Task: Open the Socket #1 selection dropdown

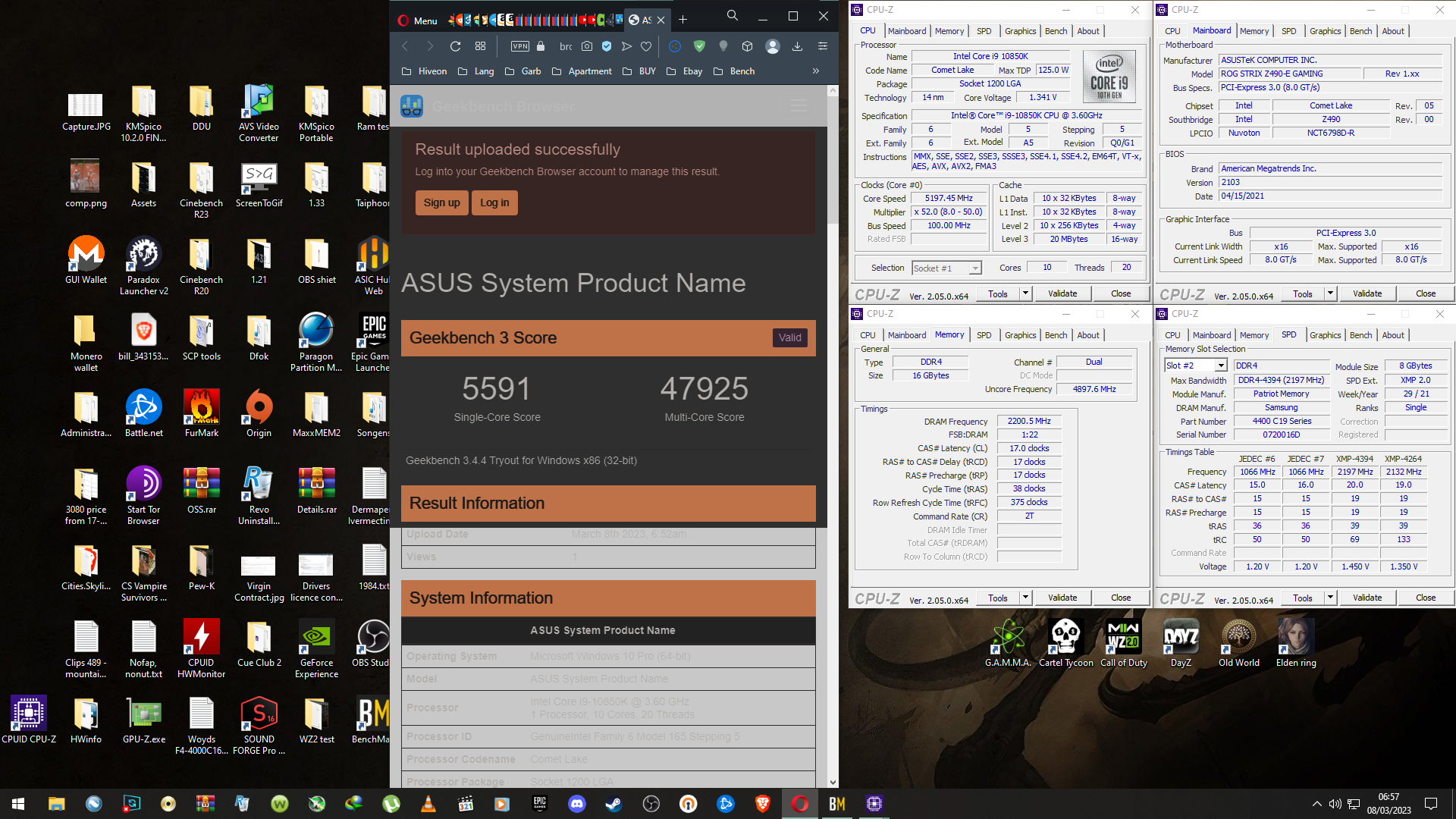Action: point(946,268)
